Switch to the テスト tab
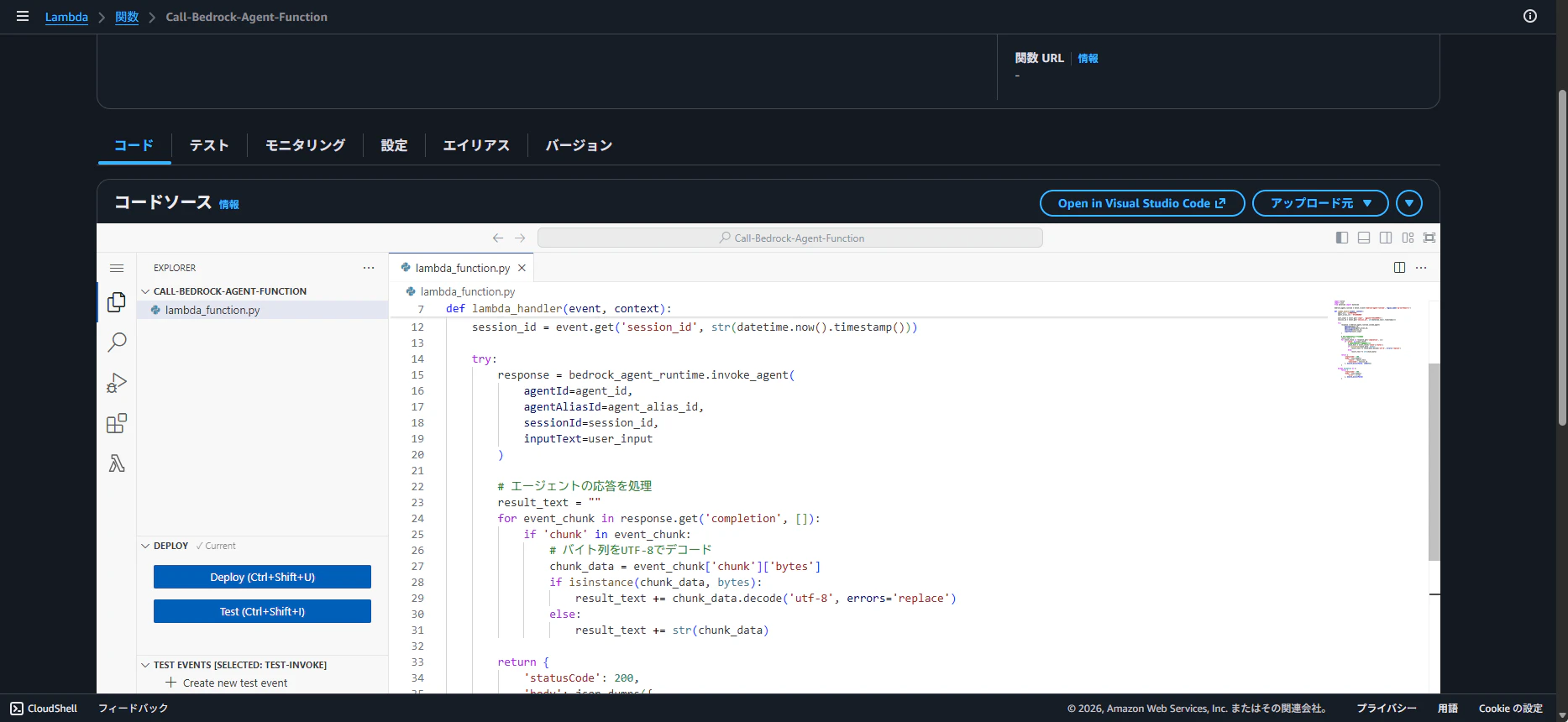Screen dimensions: 1568x722 pyautogui.click(x=209, y=145)
